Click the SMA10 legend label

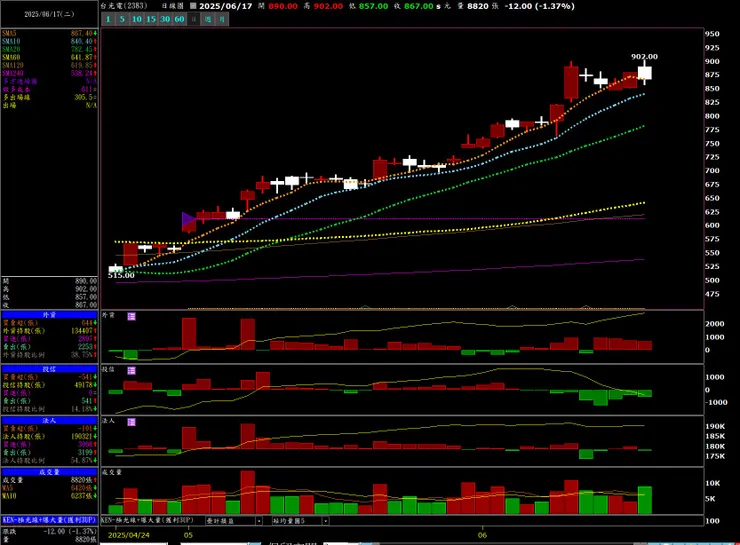click(x=11, y=42)
